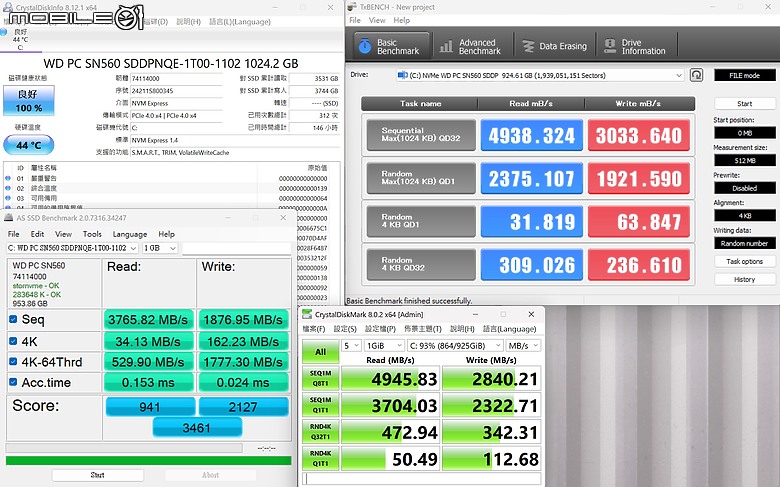Toggle Acc.time checkbox in AS SSD
Image resolution: width=780 pixels, height=487 pixels.
(x=13, y=382)
